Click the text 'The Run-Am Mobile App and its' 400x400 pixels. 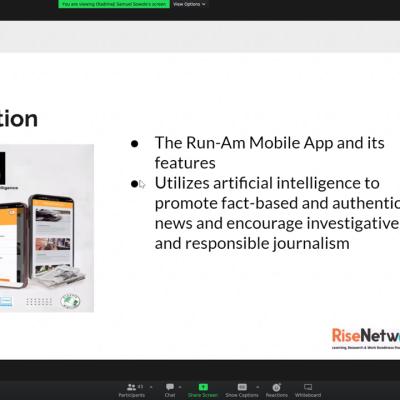tap(270, 143)
